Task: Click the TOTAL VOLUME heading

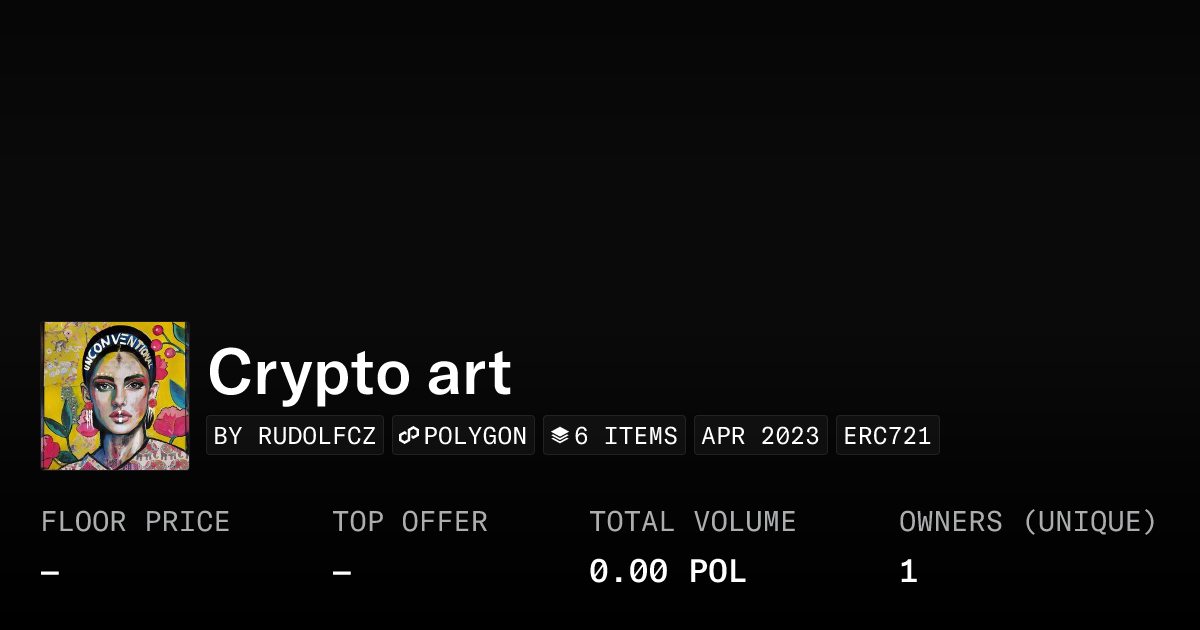Action: pos(693,521)
